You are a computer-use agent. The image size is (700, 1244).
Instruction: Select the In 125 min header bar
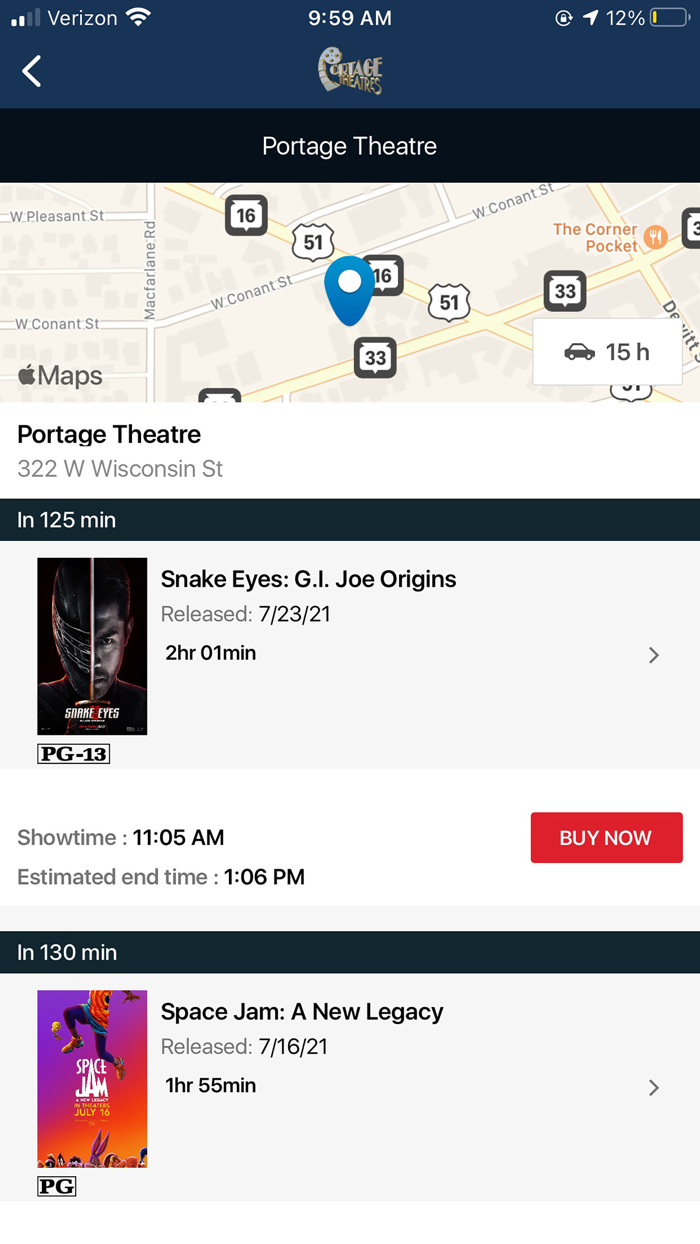(350, 520)
